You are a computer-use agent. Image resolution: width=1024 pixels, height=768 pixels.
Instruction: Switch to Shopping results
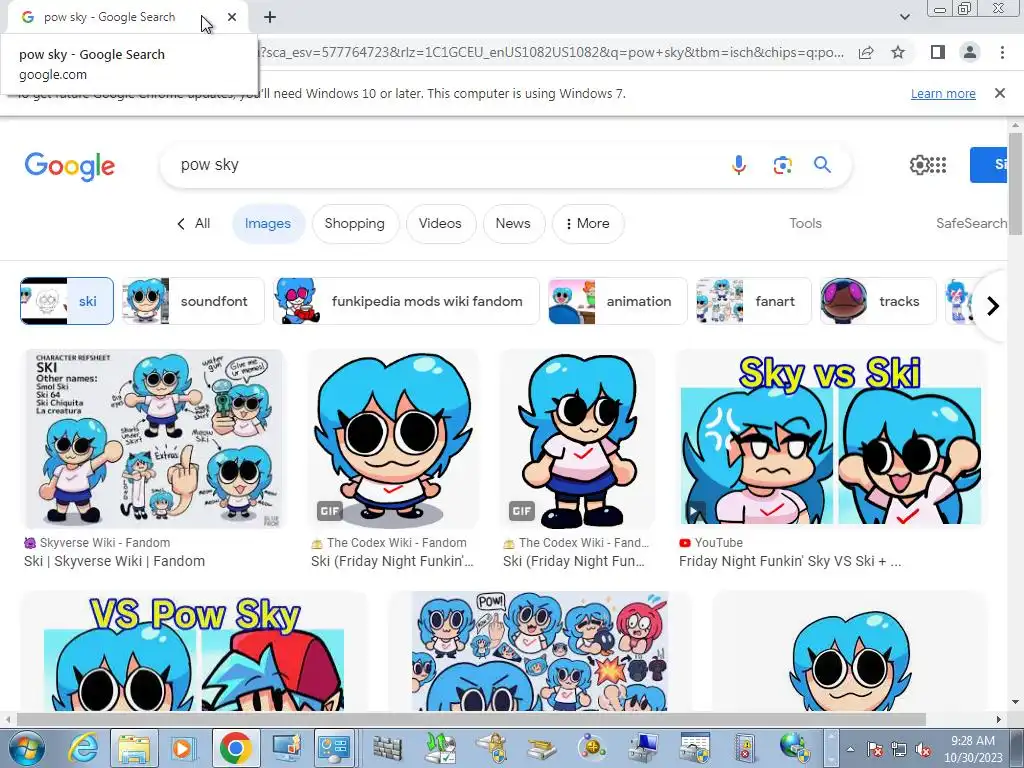click(x=355, y=223)
